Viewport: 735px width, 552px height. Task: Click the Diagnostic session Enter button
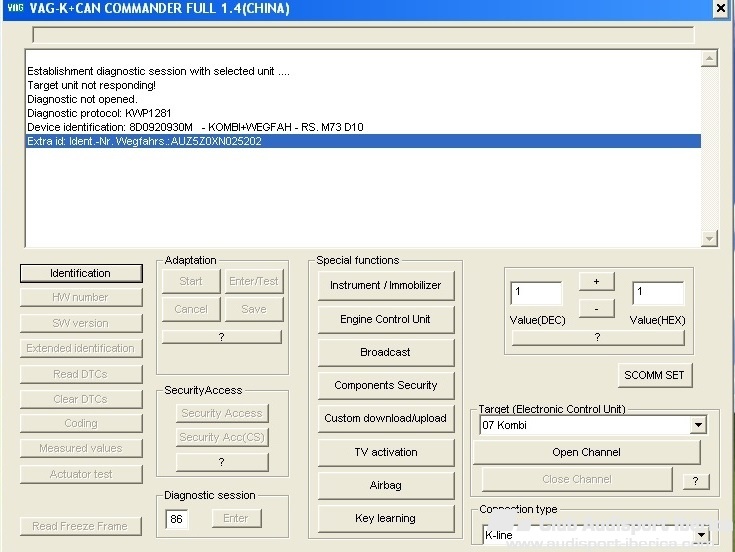pos(236,518)
